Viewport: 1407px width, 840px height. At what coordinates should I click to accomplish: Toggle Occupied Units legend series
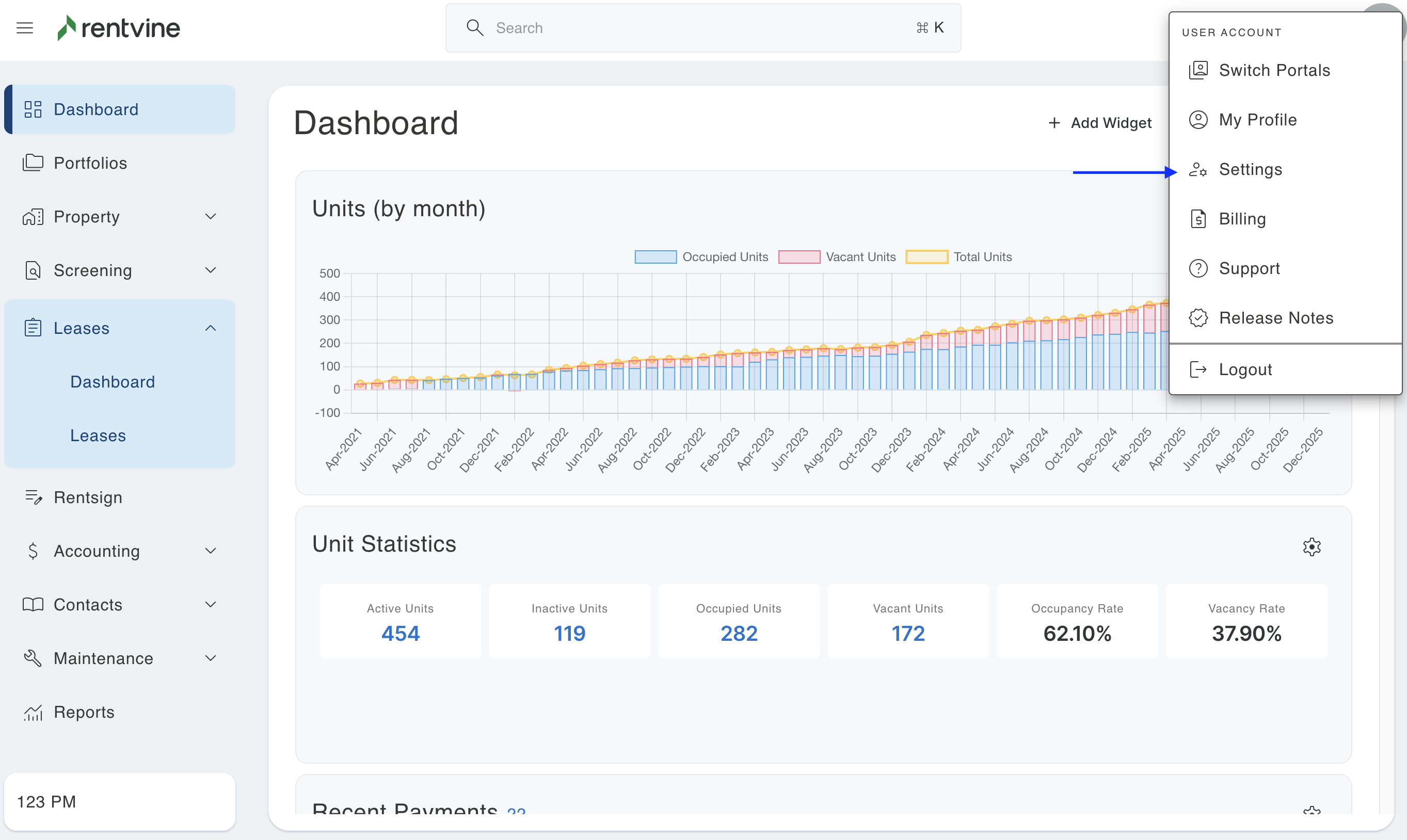(x=701, y=257)
